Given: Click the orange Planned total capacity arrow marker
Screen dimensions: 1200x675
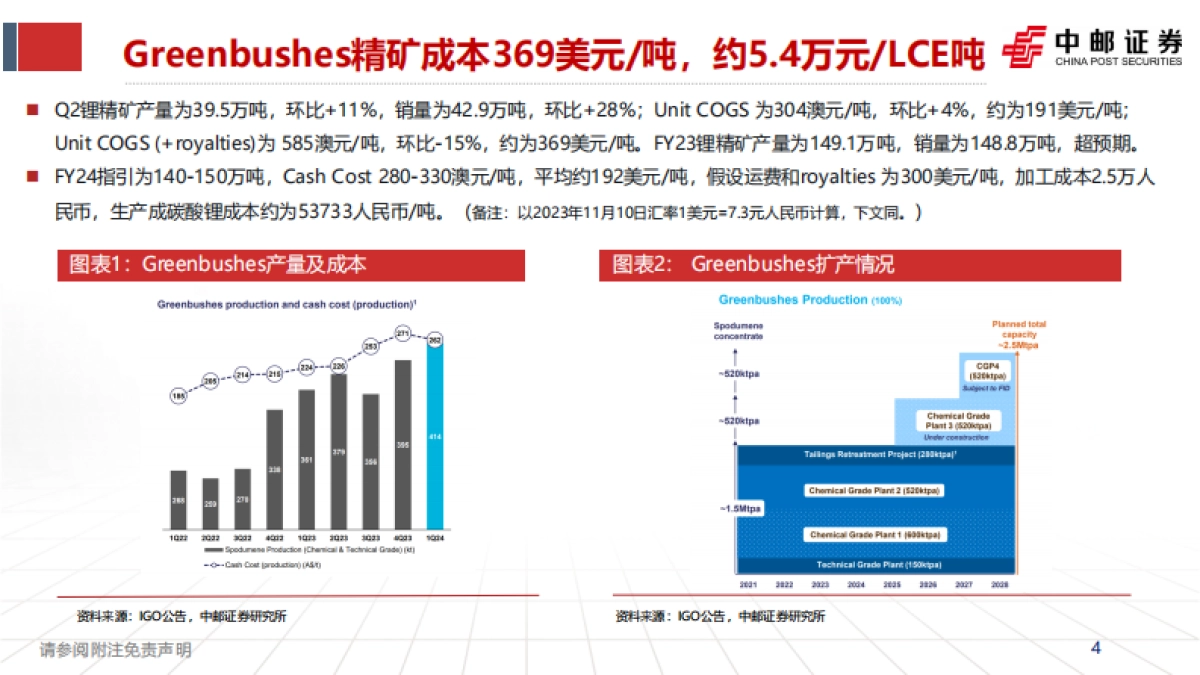Looking at the screenshot, I should click(1016, 352).
